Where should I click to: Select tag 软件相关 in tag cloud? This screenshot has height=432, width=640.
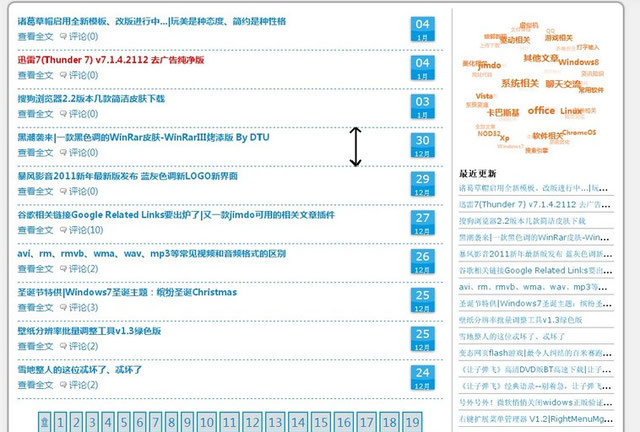[x=547, y=136]
